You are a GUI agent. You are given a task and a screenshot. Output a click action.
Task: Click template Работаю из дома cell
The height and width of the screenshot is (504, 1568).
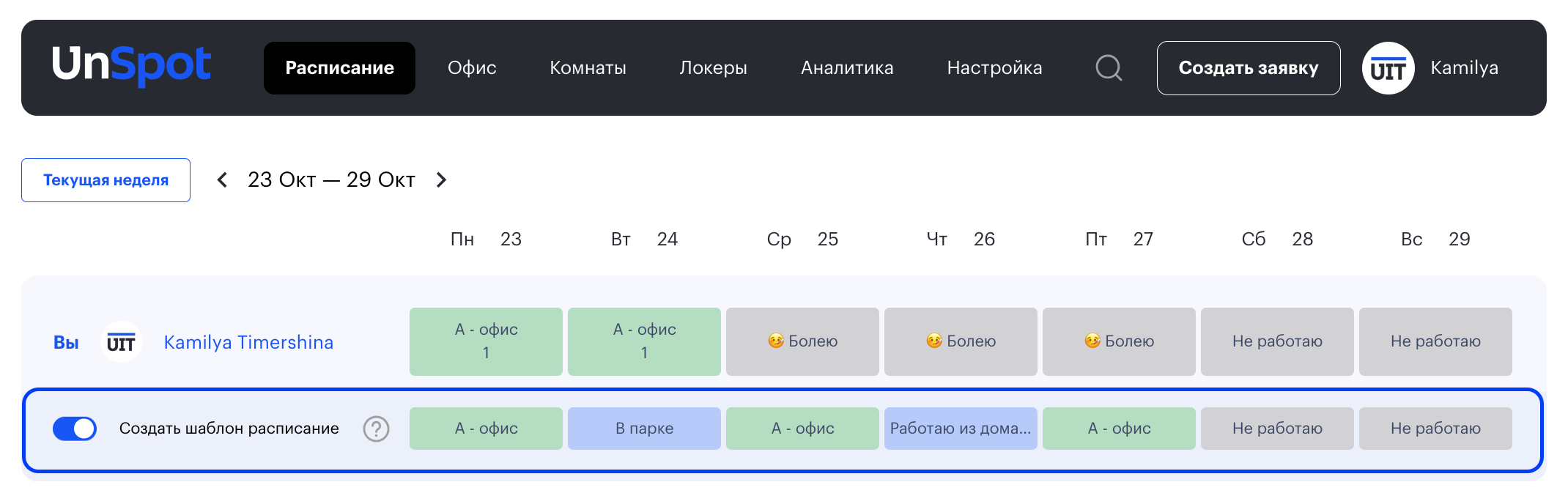(961, 429)
